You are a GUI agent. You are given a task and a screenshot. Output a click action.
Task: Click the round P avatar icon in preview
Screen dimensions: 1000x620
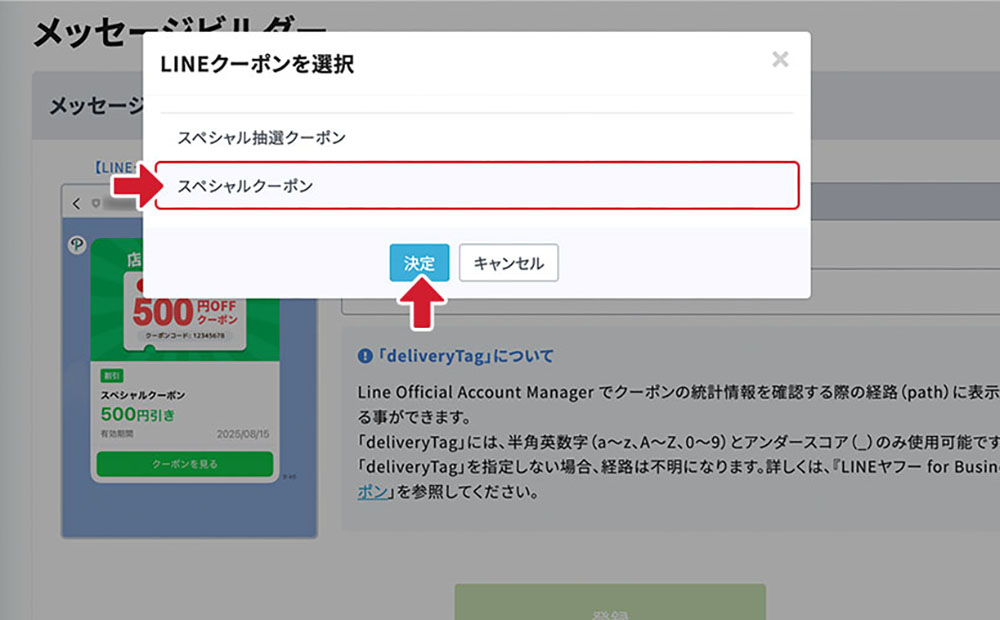pos(77,245)
